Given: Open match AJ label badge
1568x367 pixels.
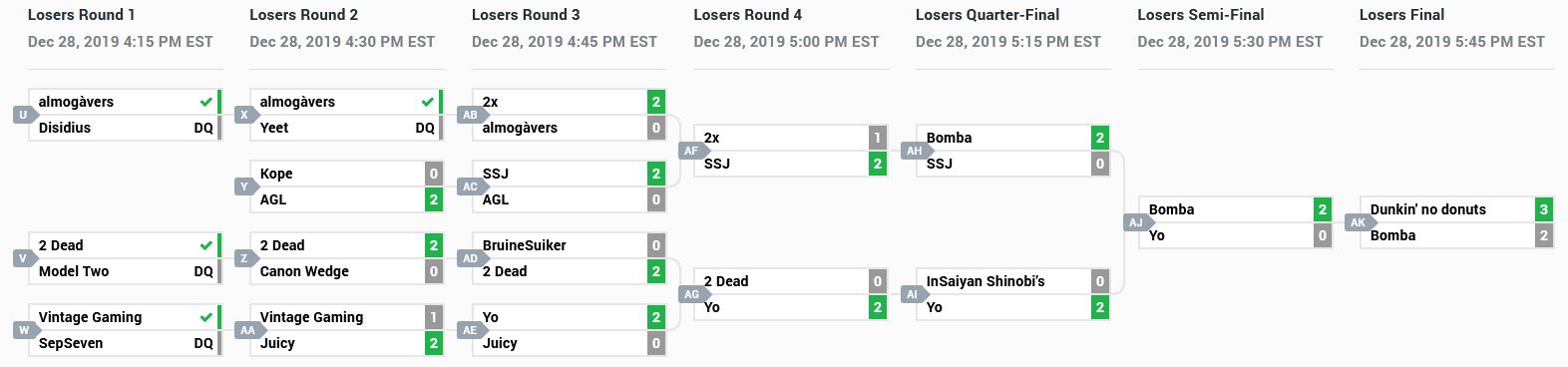Looking at the screenshot, I should click(1135, 222).
